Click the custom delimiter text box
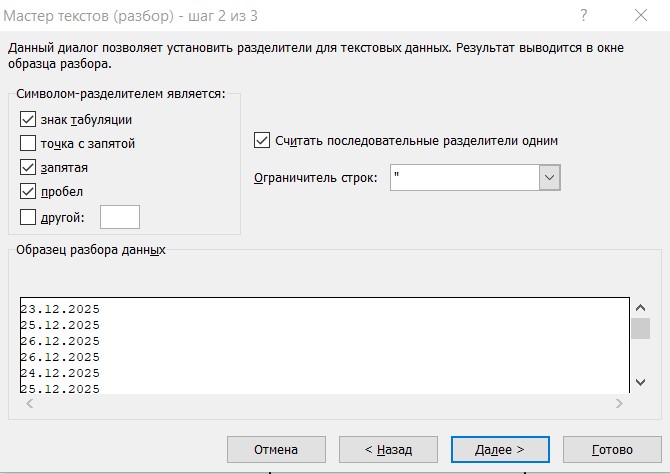Viewport: 670px width, 474px height. [x=119, y=216]
